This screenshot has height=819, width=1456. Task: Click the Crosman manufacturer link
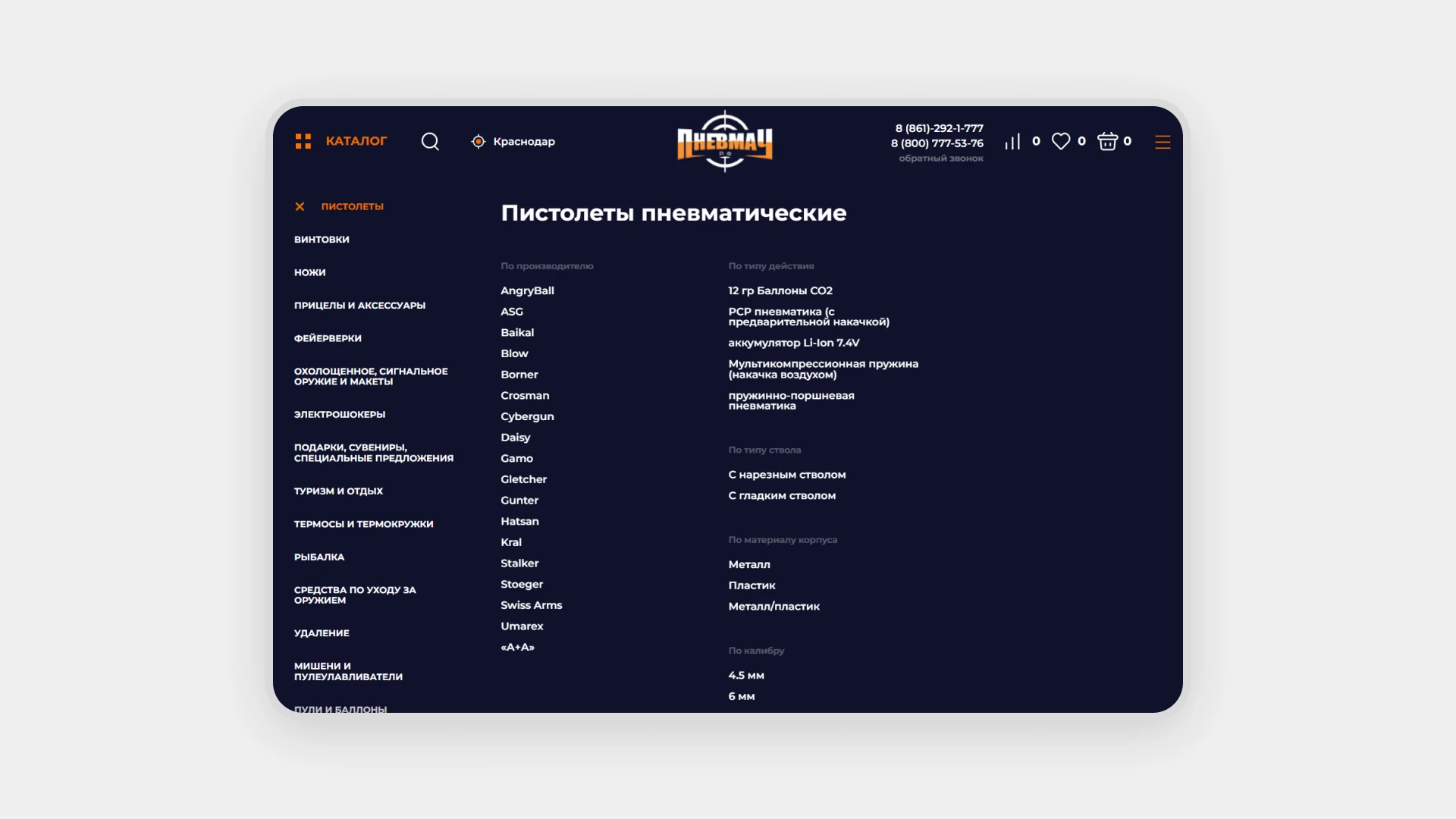[525, 396]
